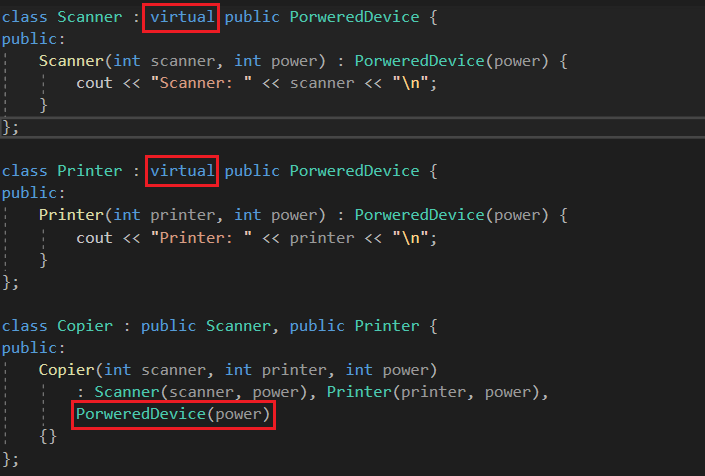Viewport: 705px width, 476px height.
Task: Click "Printer(printer, power)" in the Copier initializer list
Action: (x=433, y=392)
